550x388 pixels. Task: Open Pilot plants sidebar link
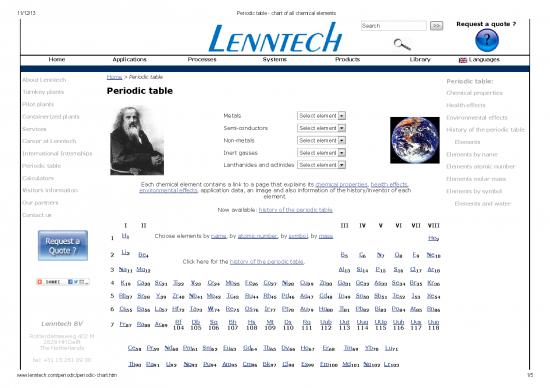click(x=38, y=104)
